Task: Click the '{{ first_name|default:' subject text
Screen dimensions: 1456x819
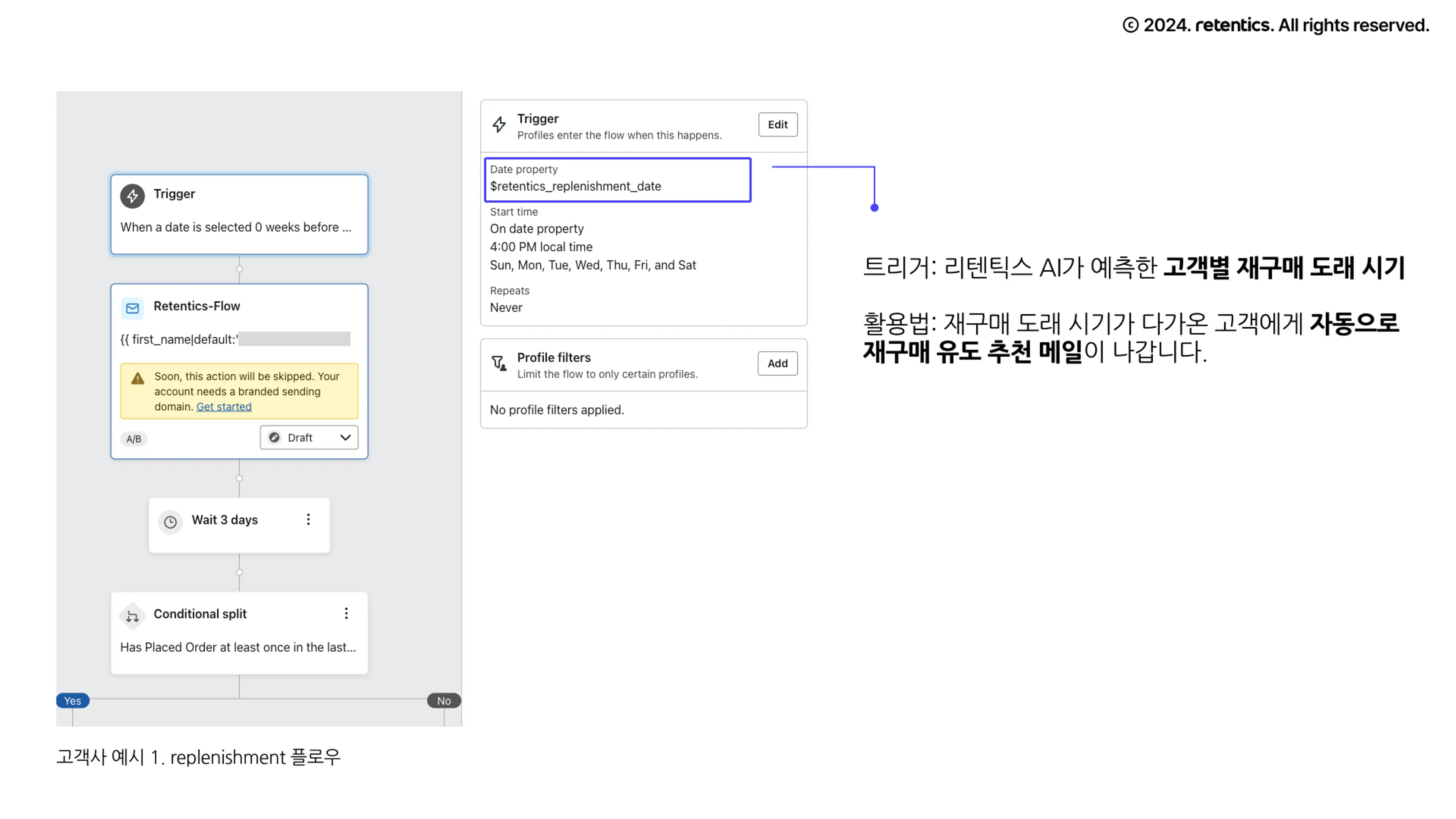Action: click(x=179, y=339)
